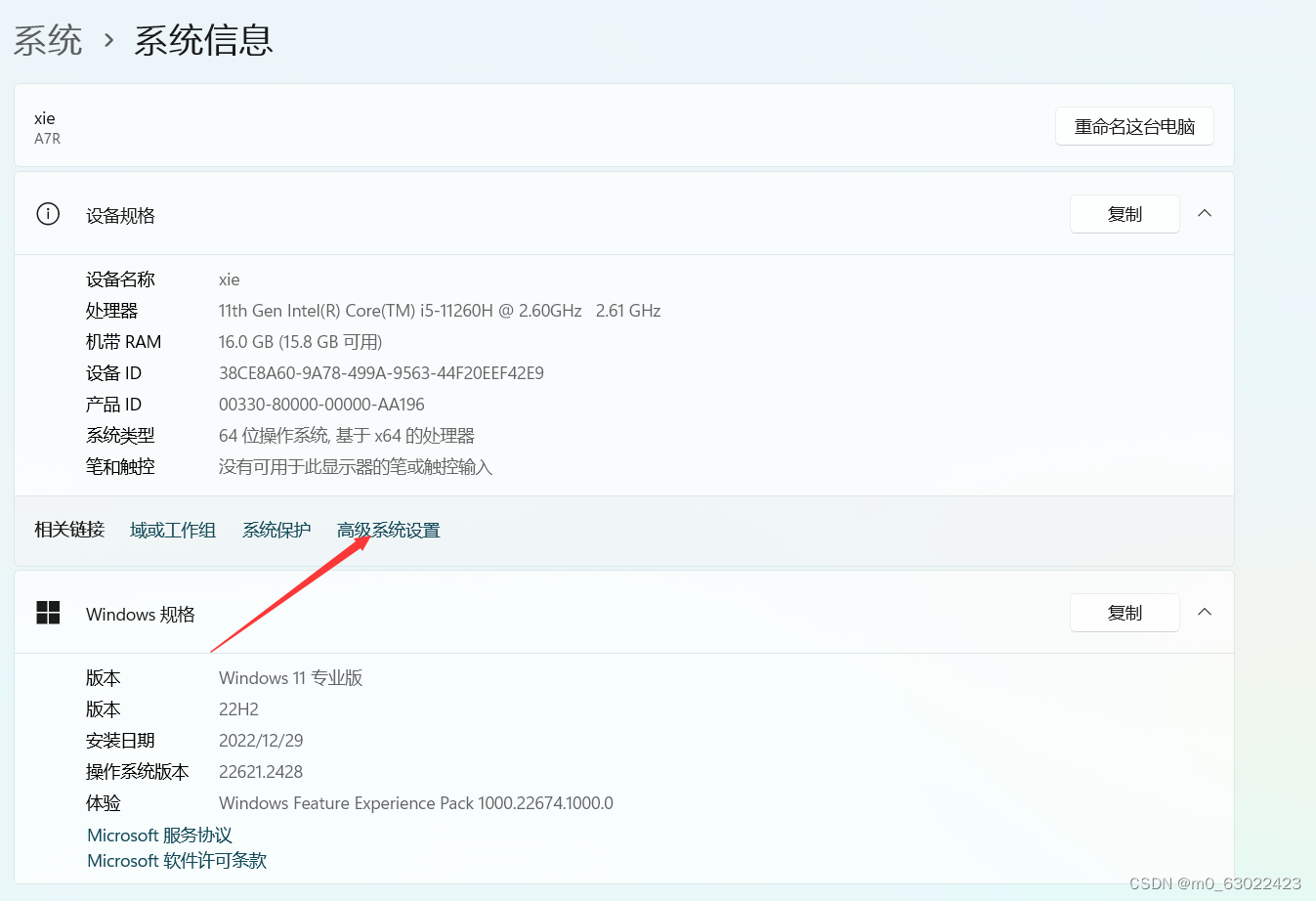Click the 处理器 label
The width and height of the screenshot is (1316, 901).
(x=111, y=311)
